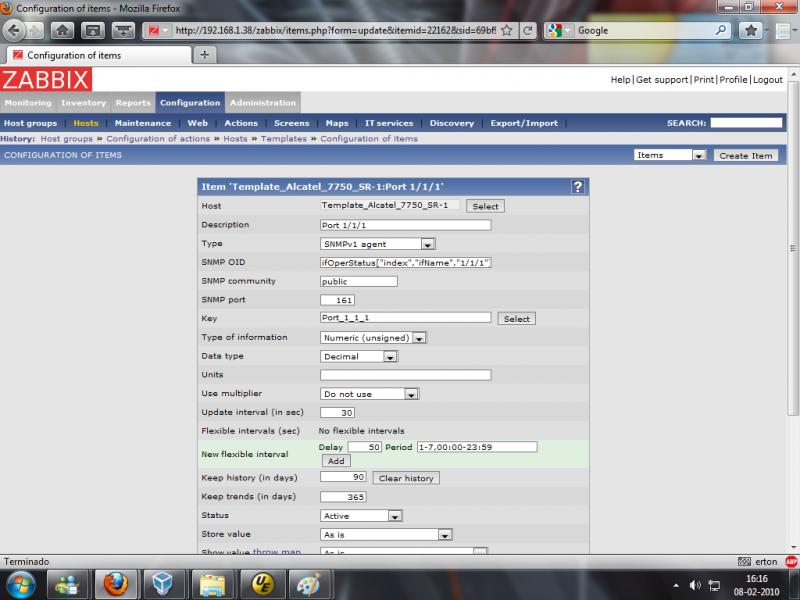
Task: Click the help question mark icon in item header
Action: [x=578, y=187]
